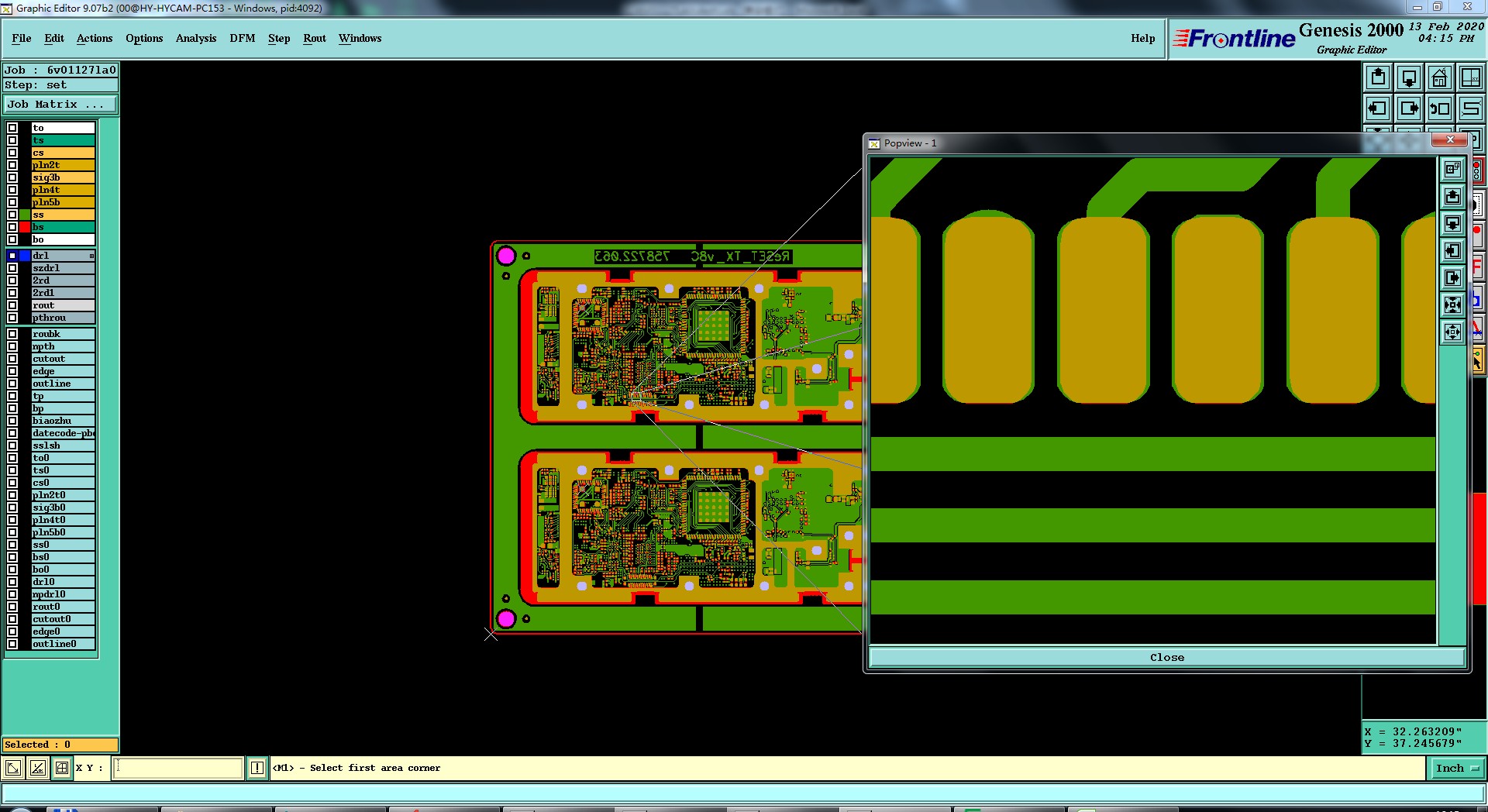1488x812 pixels.
Task: Select layer name pthrou in list
Action: [x=63, y=318]
